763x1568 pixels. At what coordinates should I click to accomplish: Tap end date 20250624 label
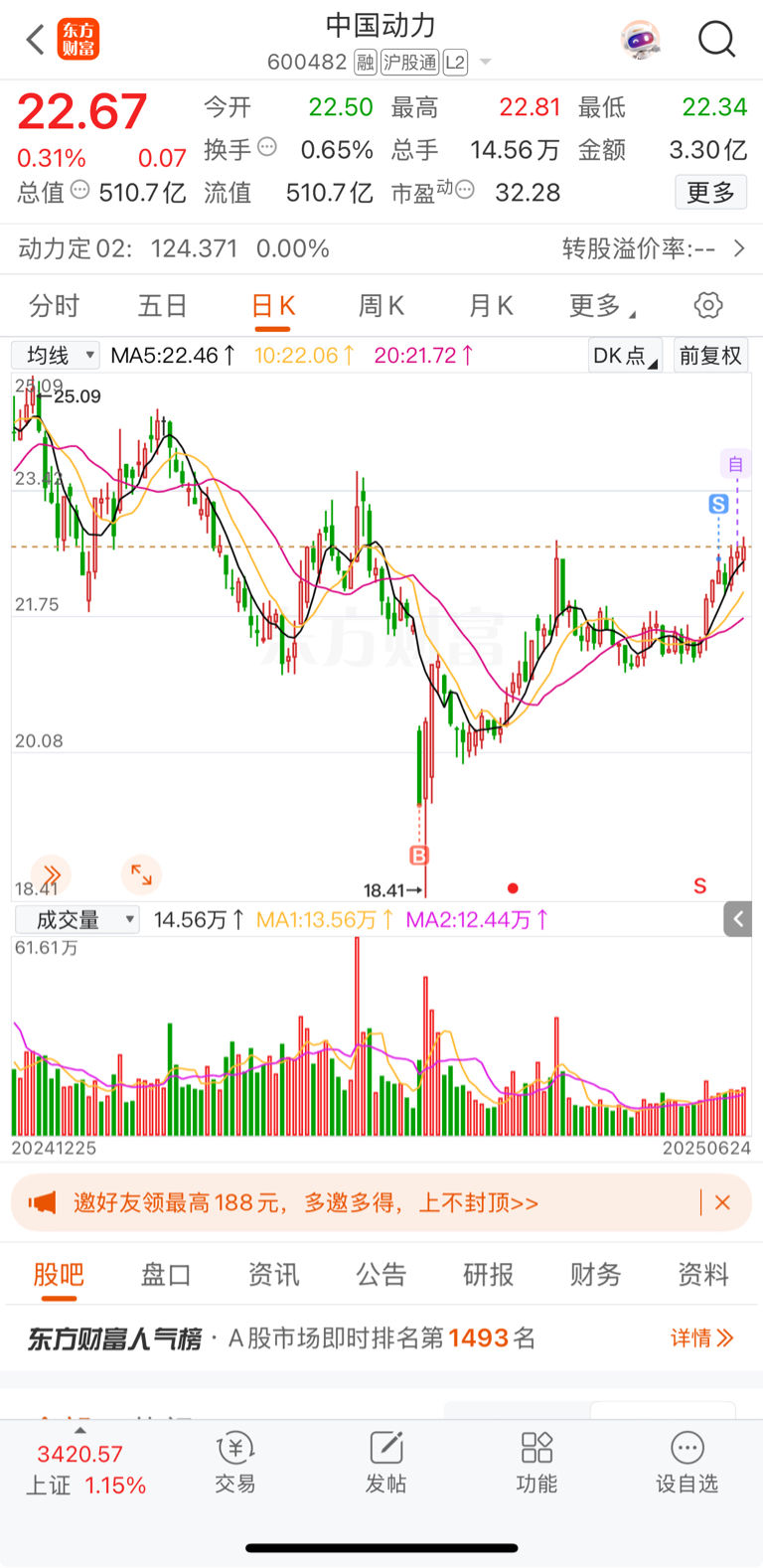(706, 1148)
